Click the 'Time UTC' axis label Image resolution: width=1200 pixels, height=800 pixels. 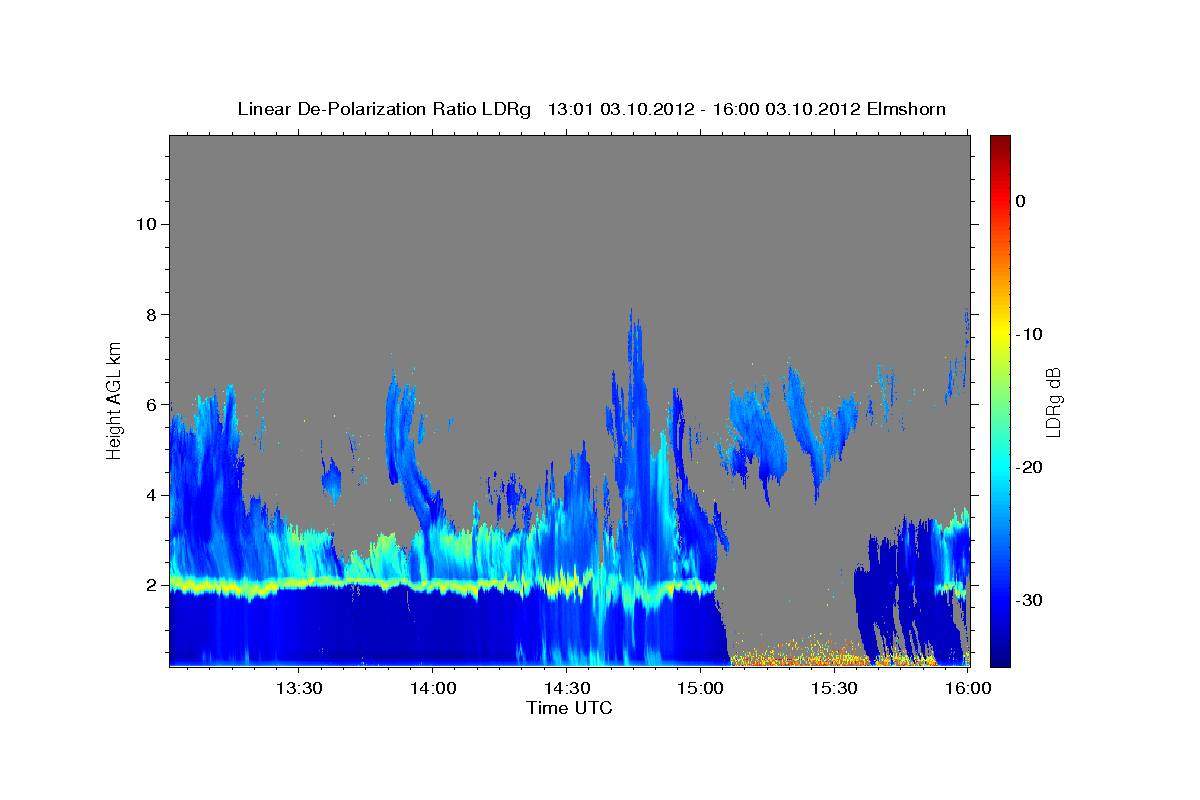(x=569, y=708)
